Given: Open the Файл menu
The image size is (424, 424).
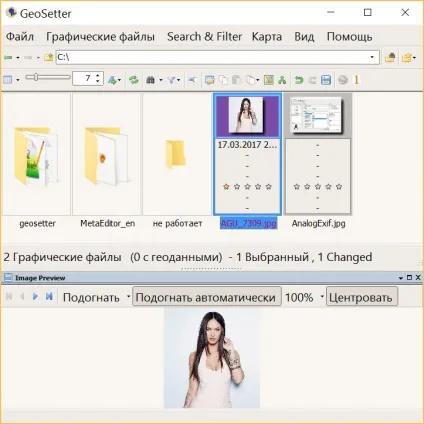Looking at the screenshot, I should click(20, 37).
